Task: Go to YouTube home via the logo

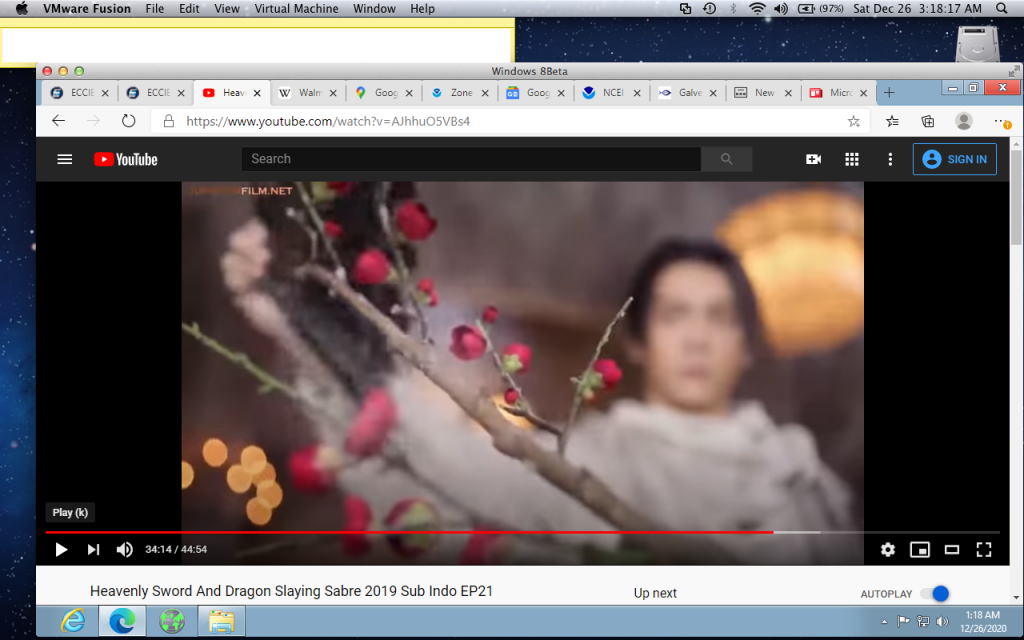Action: point(125,159)
